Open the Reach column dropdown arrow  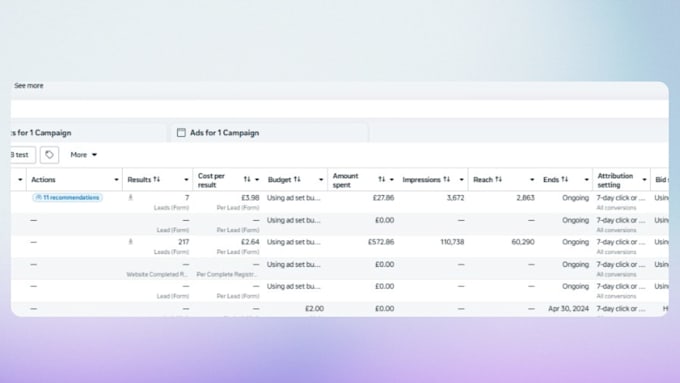click(x=532, y=180)
